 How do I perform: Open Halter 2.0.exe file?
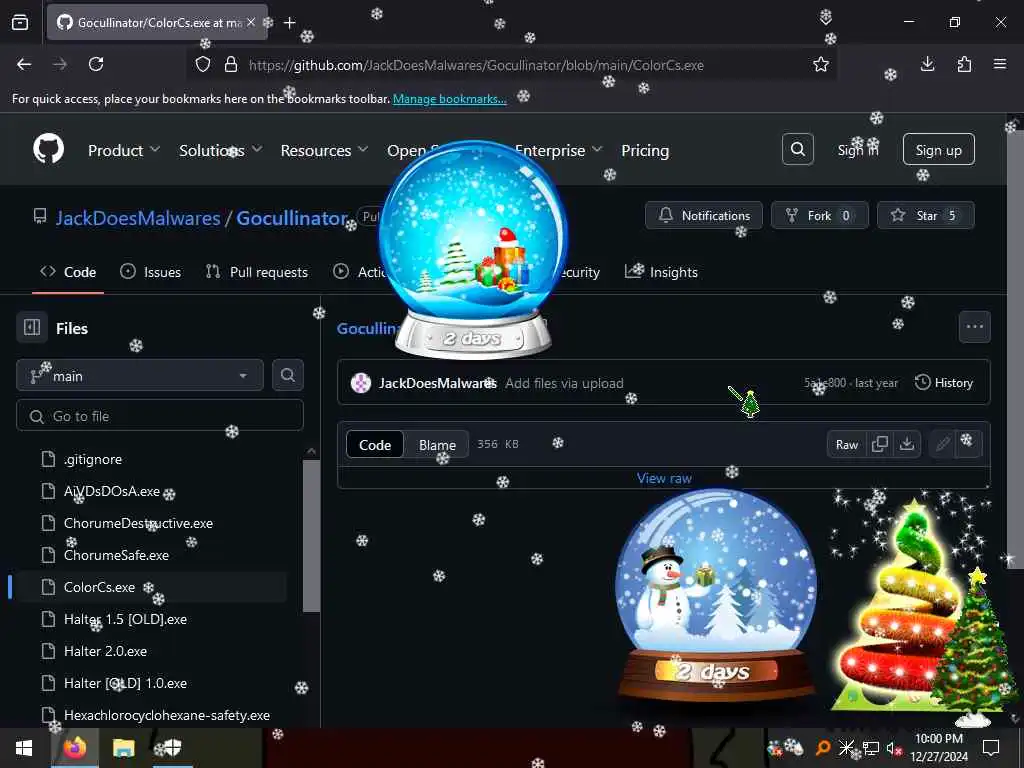(x=105, y=651)
